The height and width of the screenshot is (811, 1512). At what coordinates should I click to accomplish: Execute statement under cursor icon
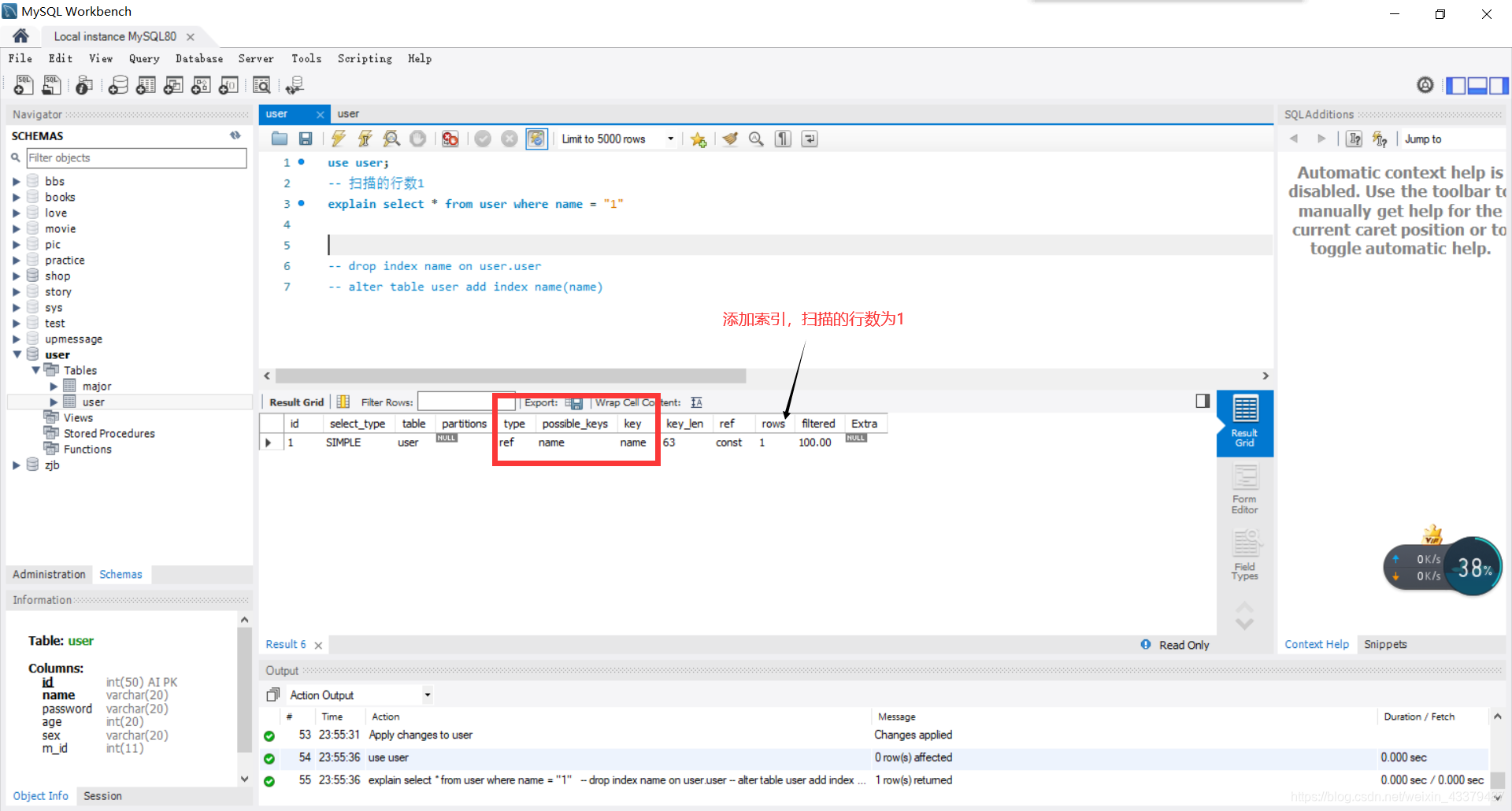[365, 139]
